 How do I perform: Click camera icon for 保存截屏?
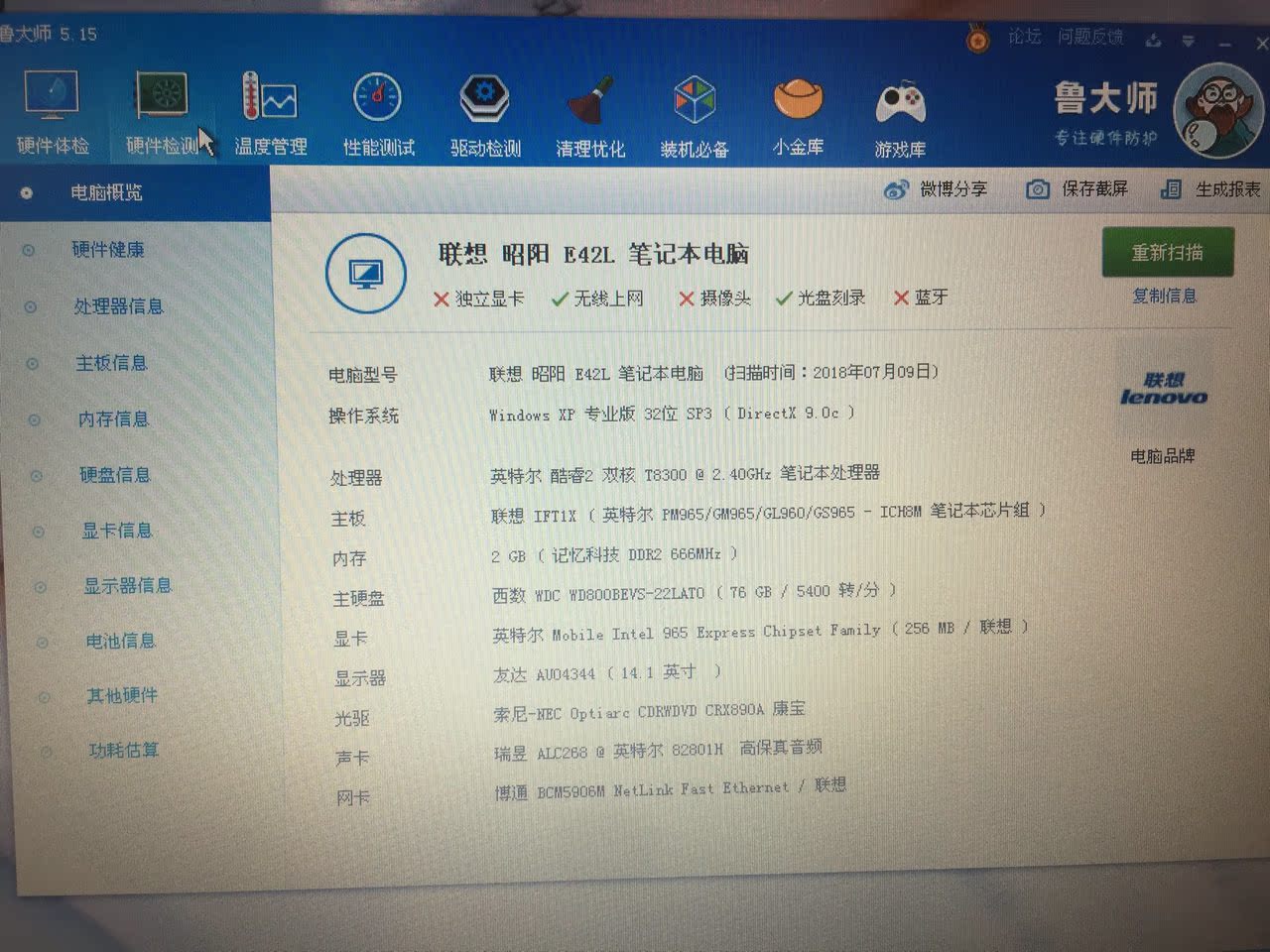(x=1037, y=188)
